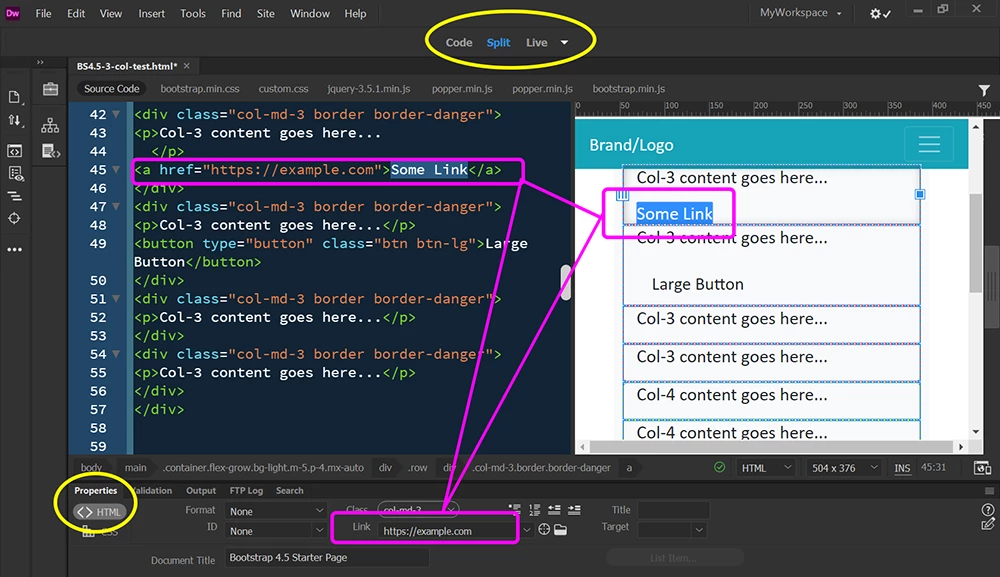This screenshot has height=577, width=1000.
Task: Click the indent icon in Properties
Action: point(574,509)
